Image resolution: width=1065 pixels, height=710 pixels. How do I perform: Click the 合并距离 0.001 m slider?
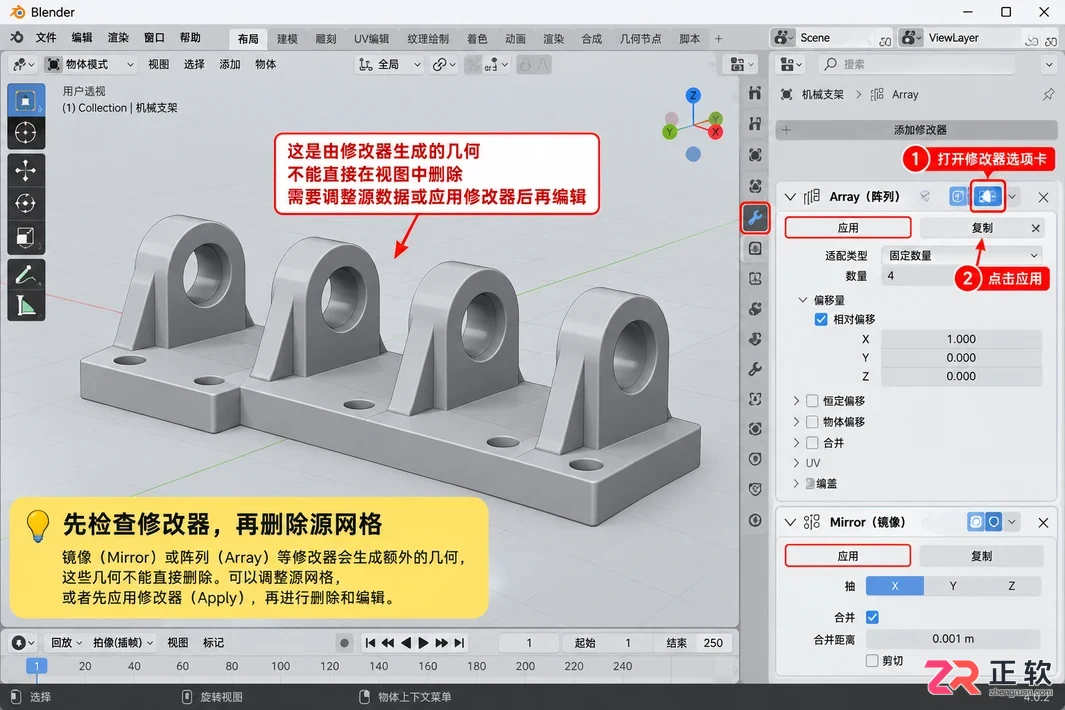click(x=953, y=639)
